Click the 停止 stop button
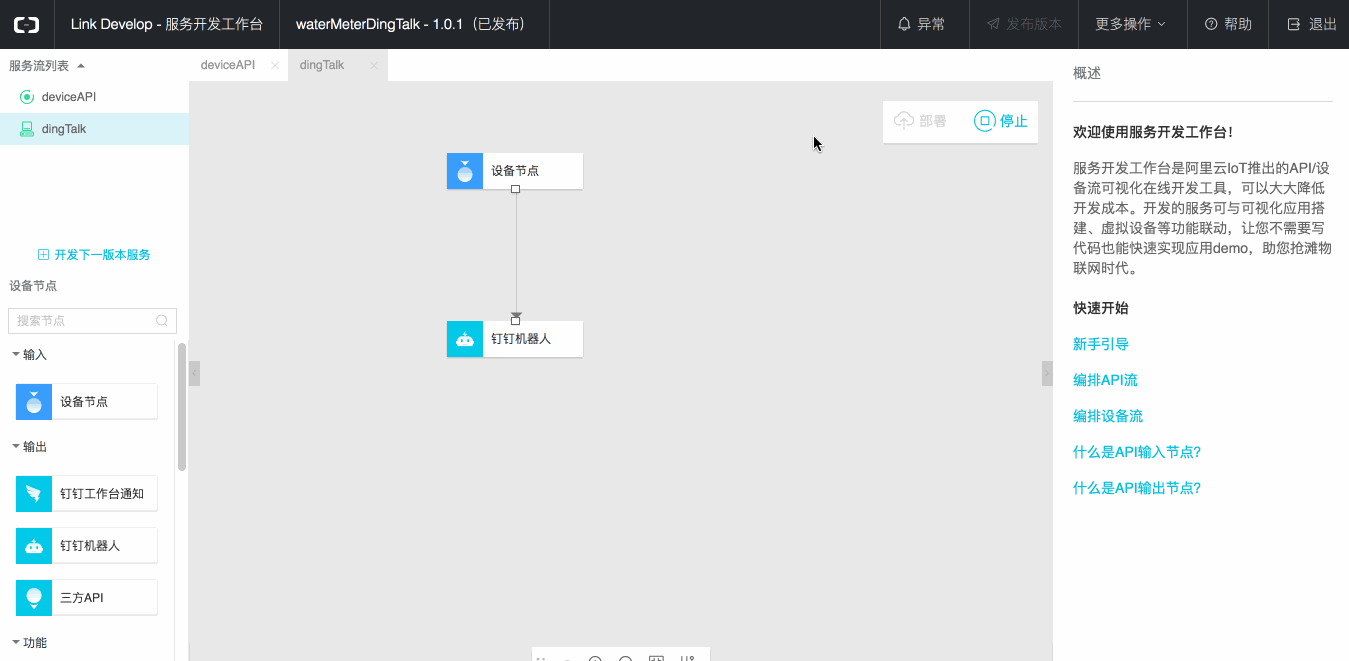This screenshot has width=1349, height=661. click(x=1001, y=121)
